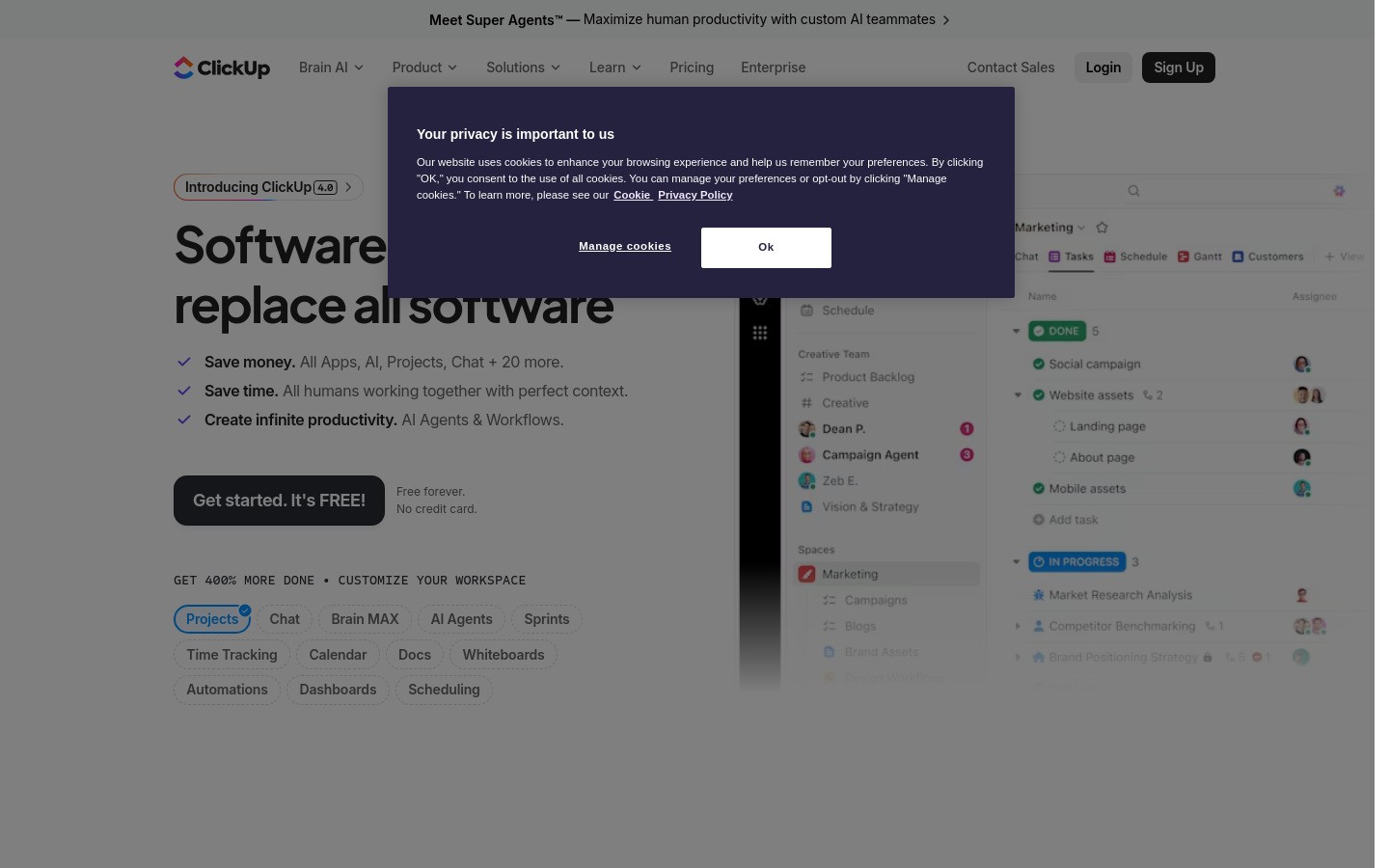Click the app grid icon on the sidebar edge
Image resolution: width=1389 pixels, height=868 pixels.
point(759,333)
